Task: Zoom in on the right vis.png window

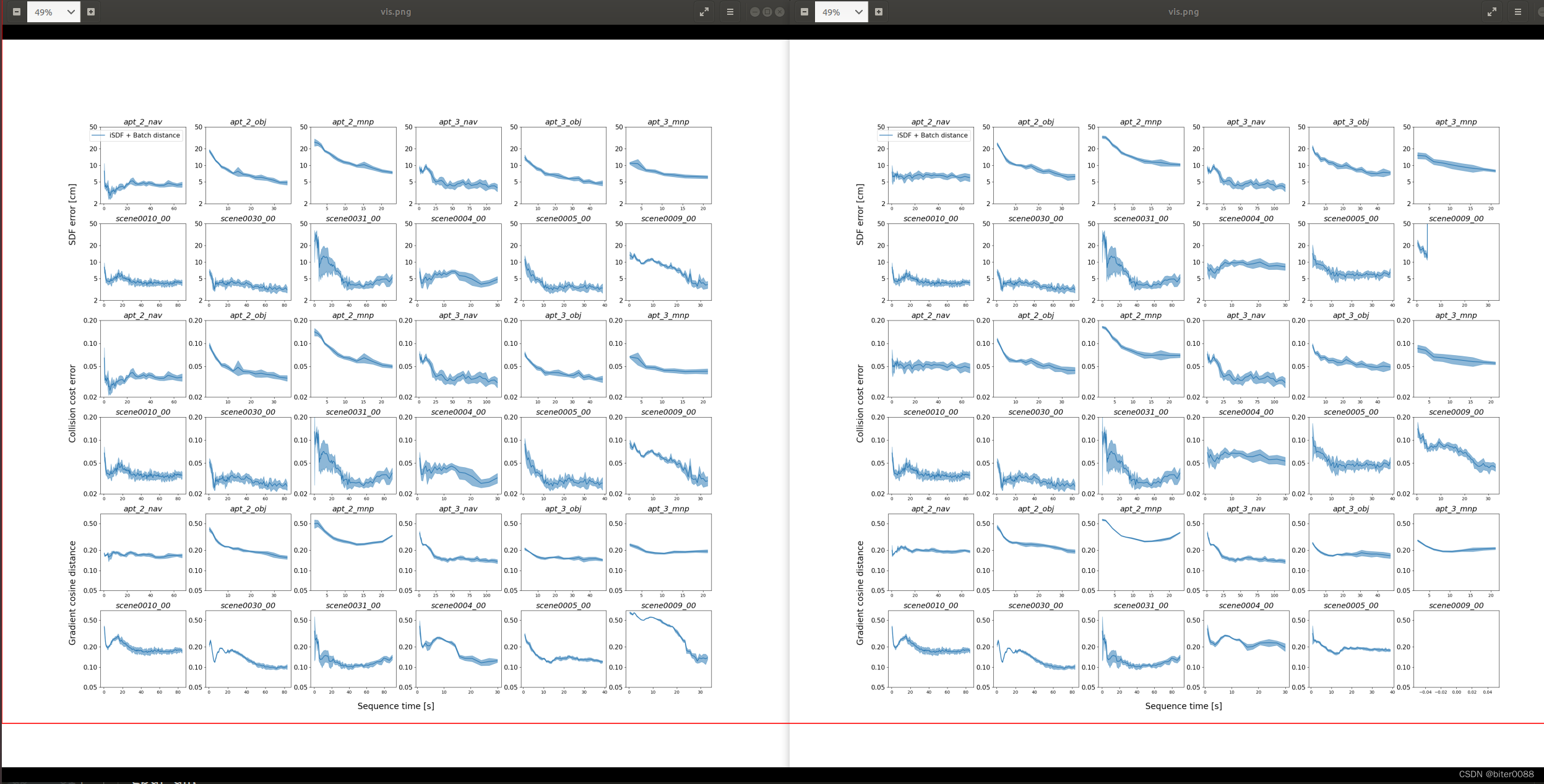Action: [879, 12]
